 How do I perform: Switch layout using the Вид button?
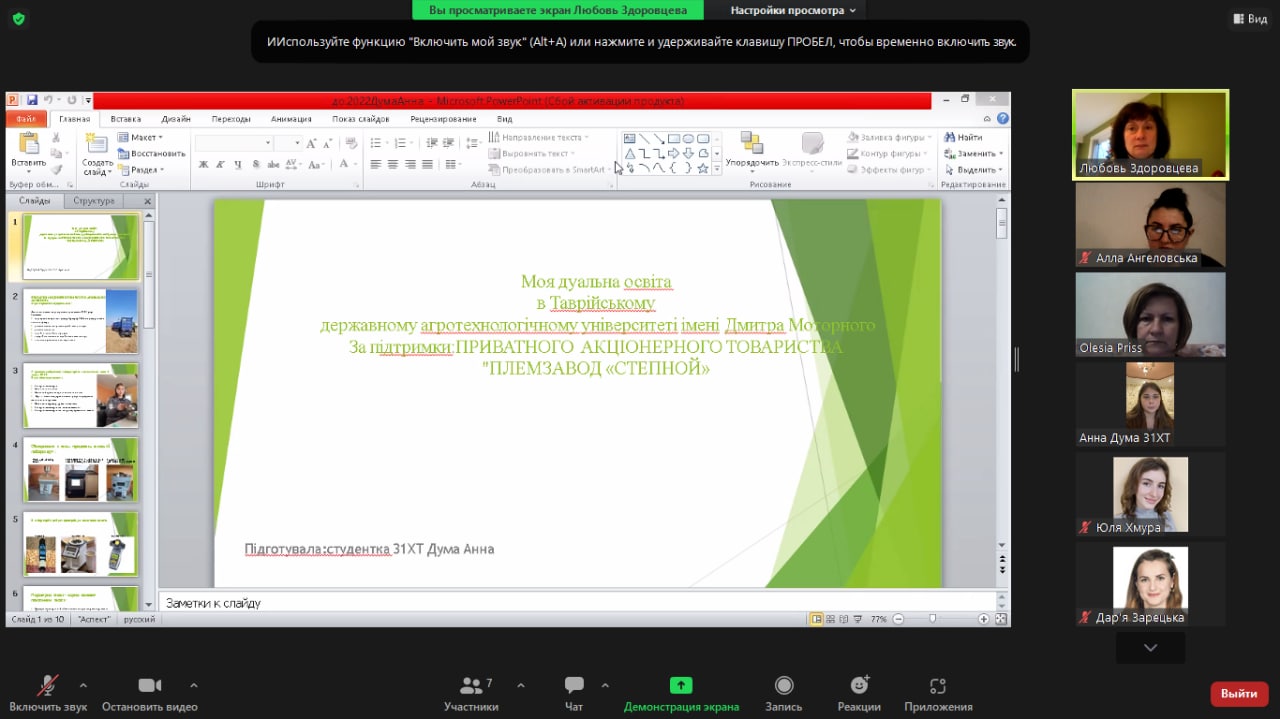coord(1249,19)
